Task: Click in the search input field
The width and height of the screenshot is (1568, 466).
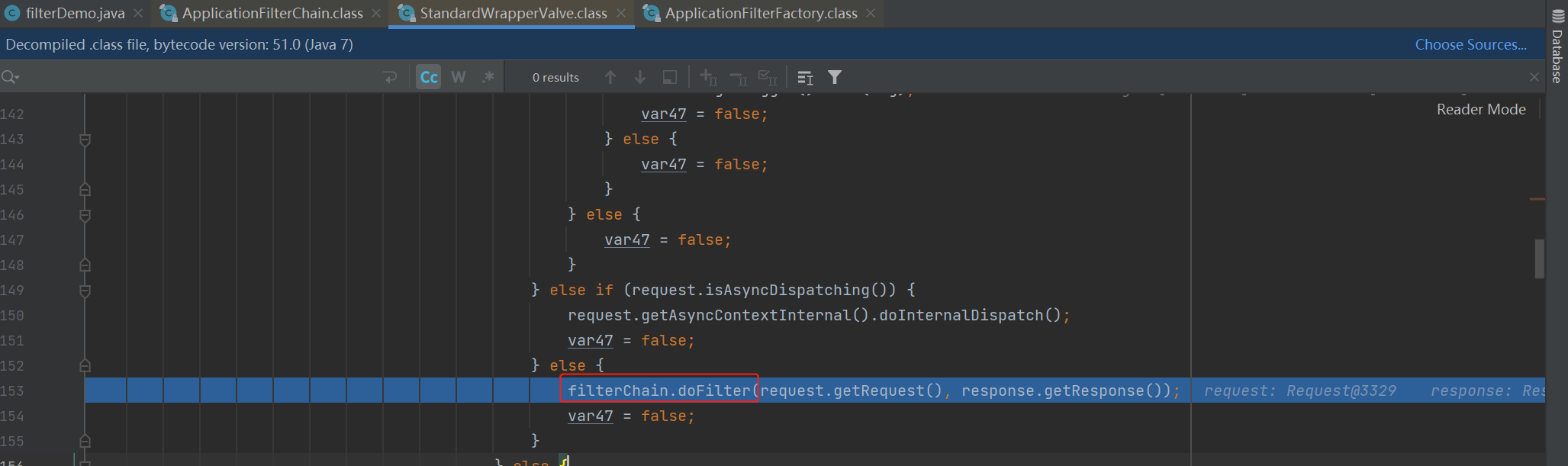Action: (x=198, y=77)
